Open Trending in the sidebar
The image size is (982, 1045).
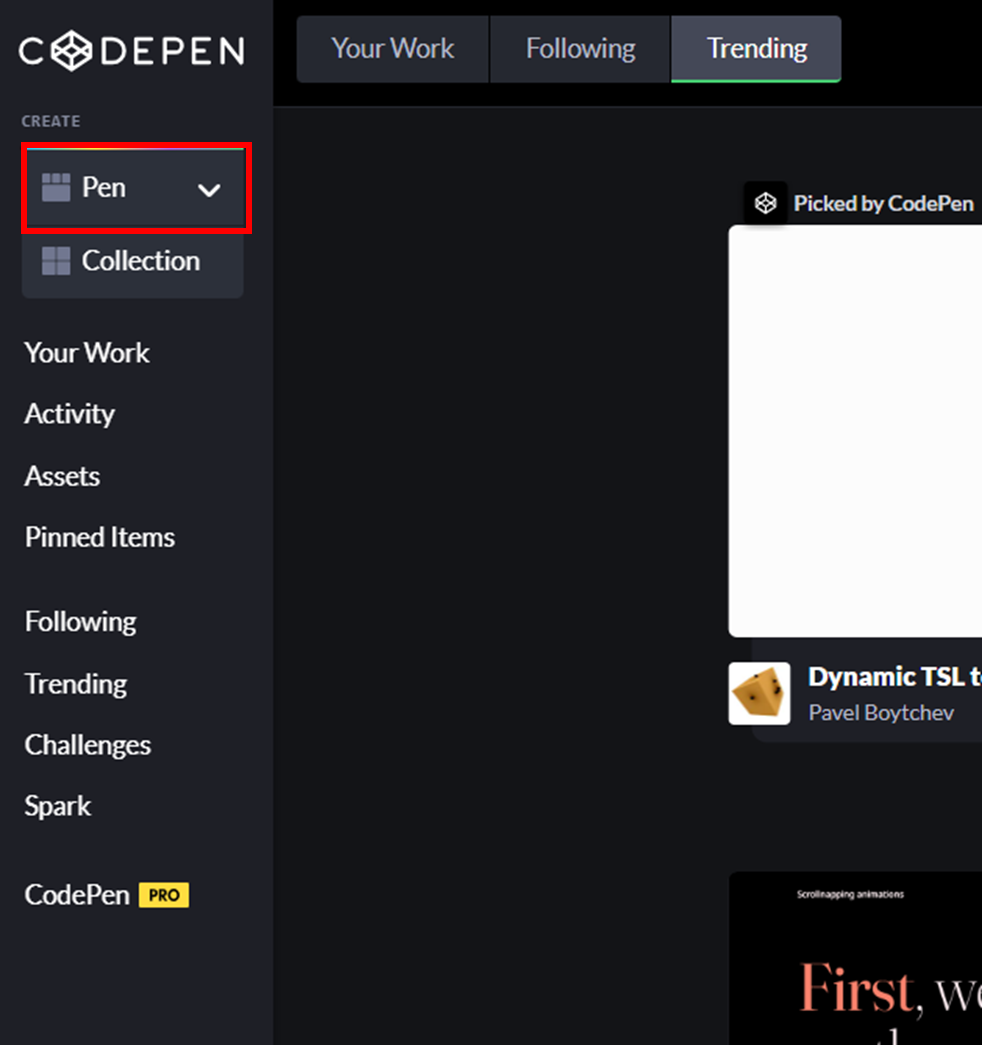[x=76, y=684]
